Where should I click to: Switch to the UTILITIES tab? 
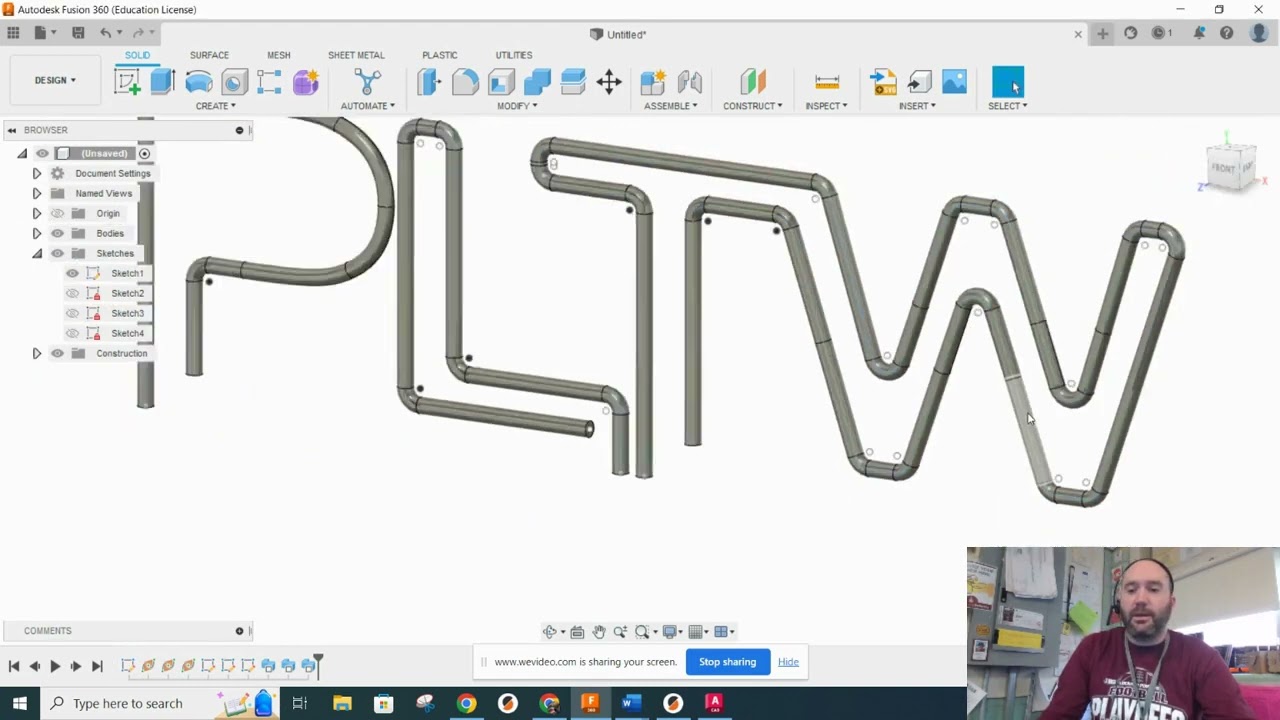pyautogui.click(x=514, y=55)
